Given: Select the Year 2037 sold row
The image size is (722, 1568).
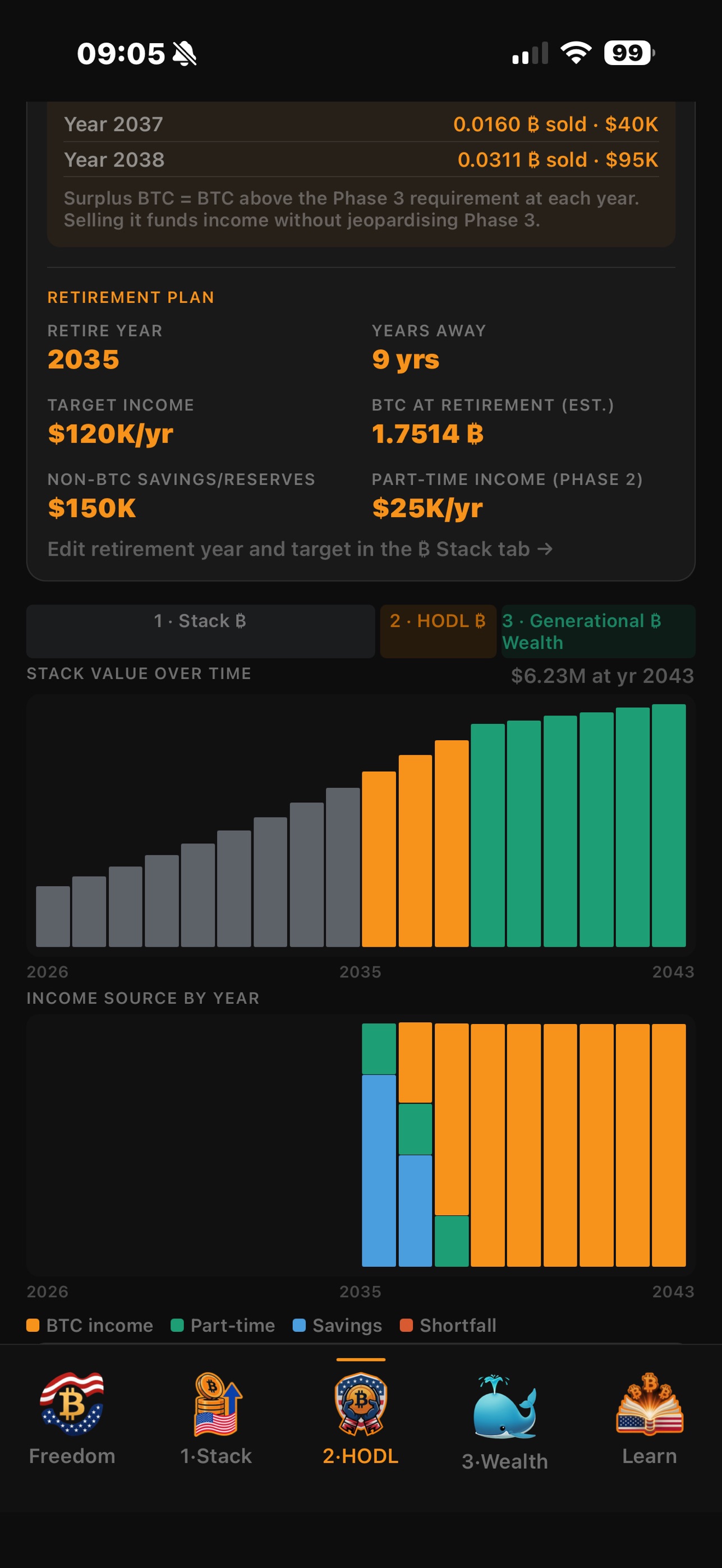Looking at the screenshot, I should 361,124.
